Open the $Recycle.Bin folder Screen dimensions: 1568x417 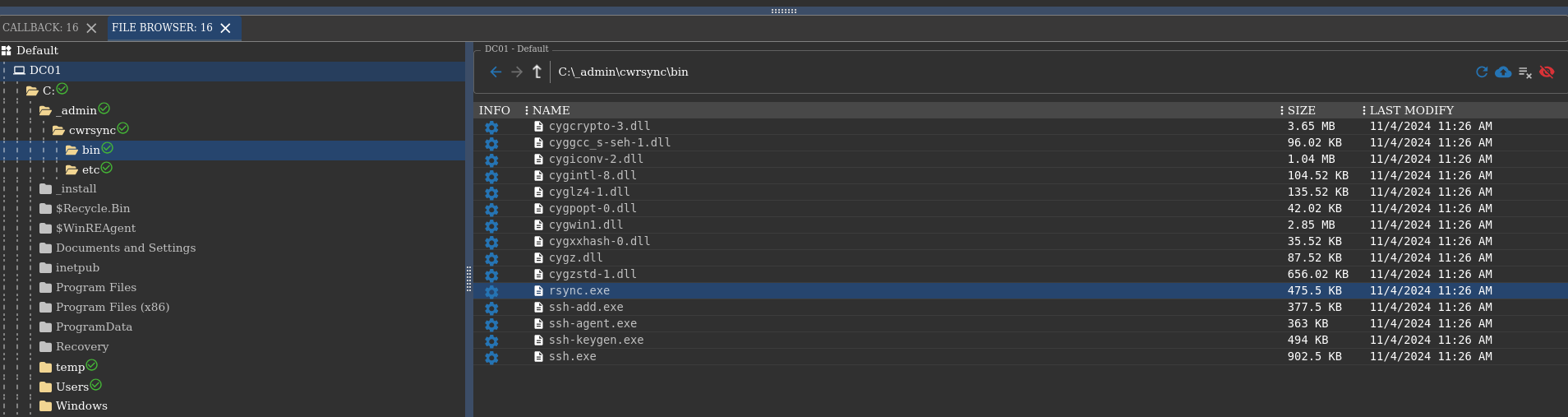point(93,209)
